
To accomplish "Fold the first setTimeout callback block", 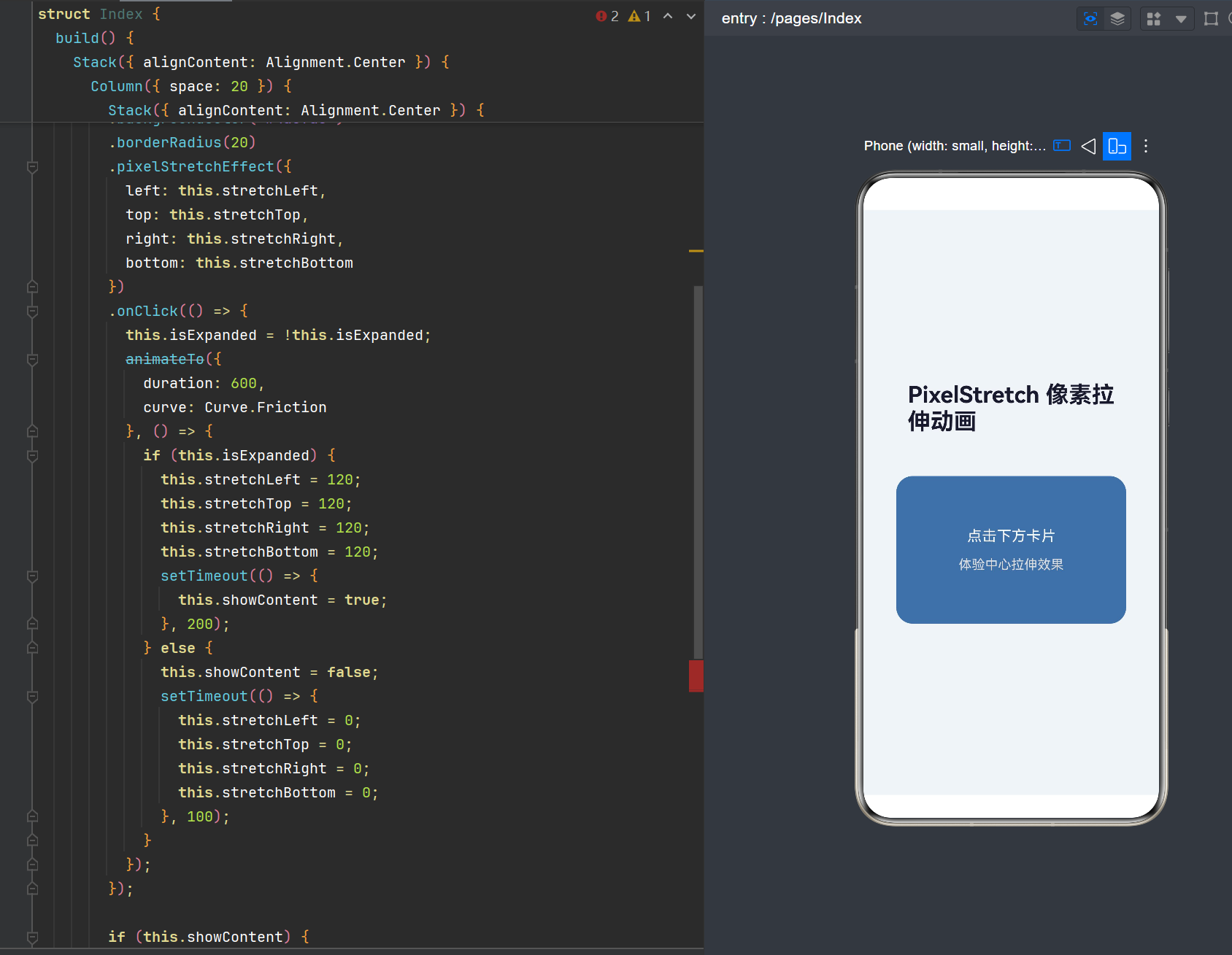I will pos(32,576).
